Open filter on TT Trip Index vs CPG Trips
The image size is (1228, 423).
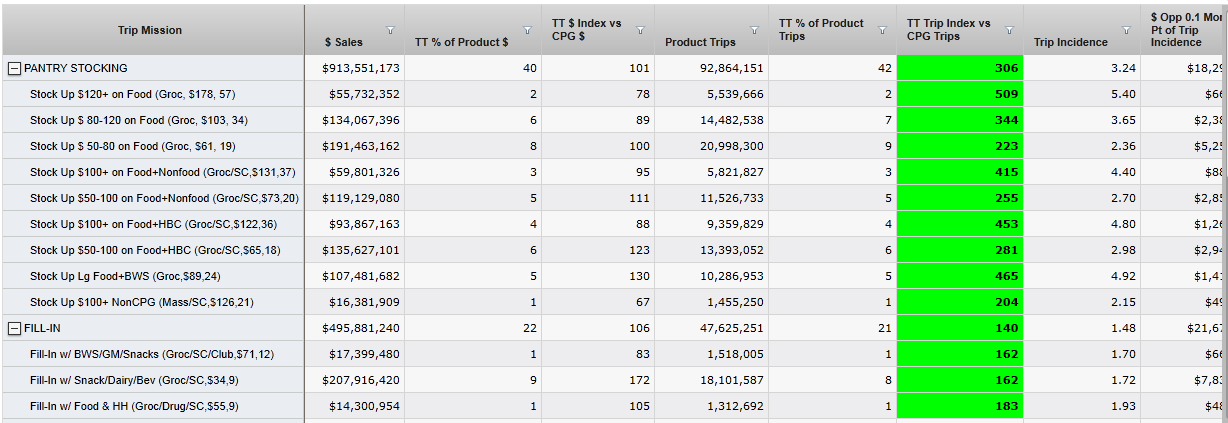[x=1010, y=29]
